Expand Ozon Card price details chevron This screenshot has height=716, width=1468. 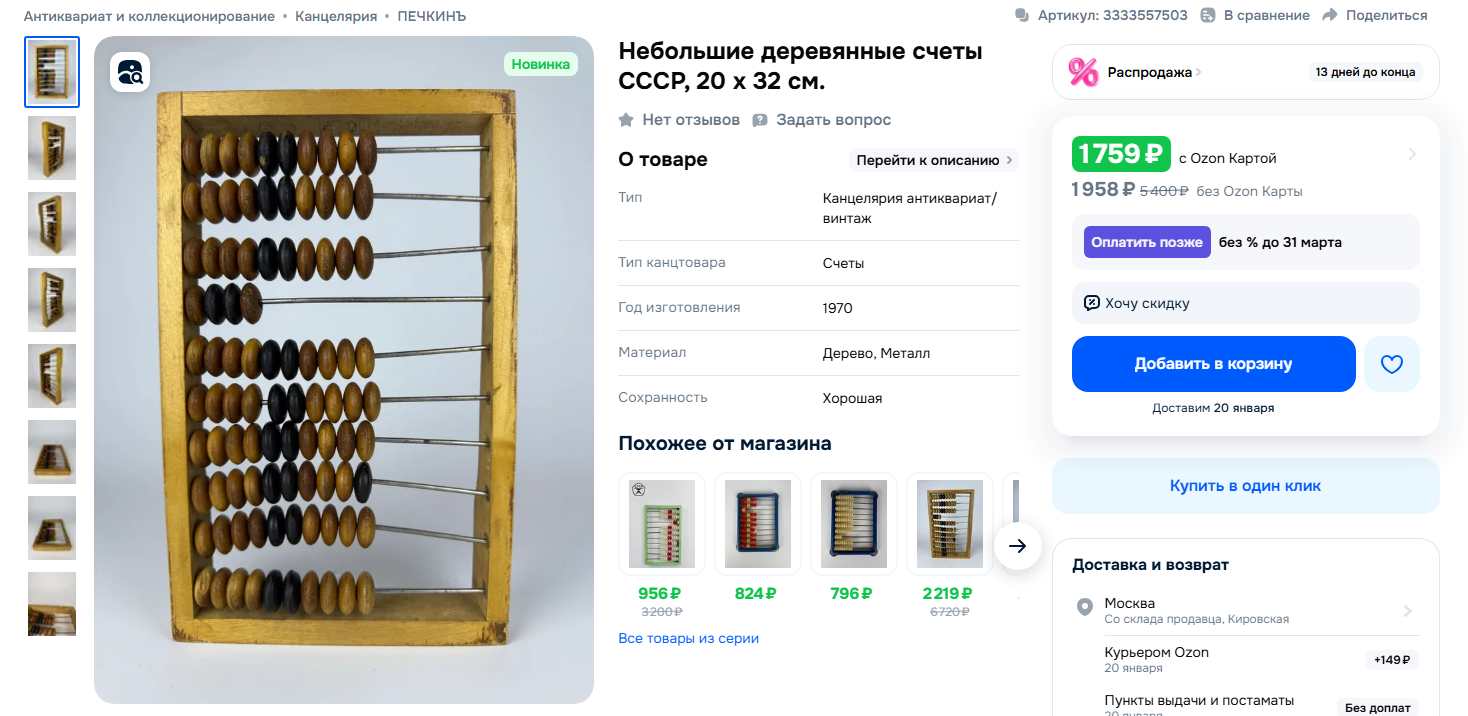pos(1412,154)
